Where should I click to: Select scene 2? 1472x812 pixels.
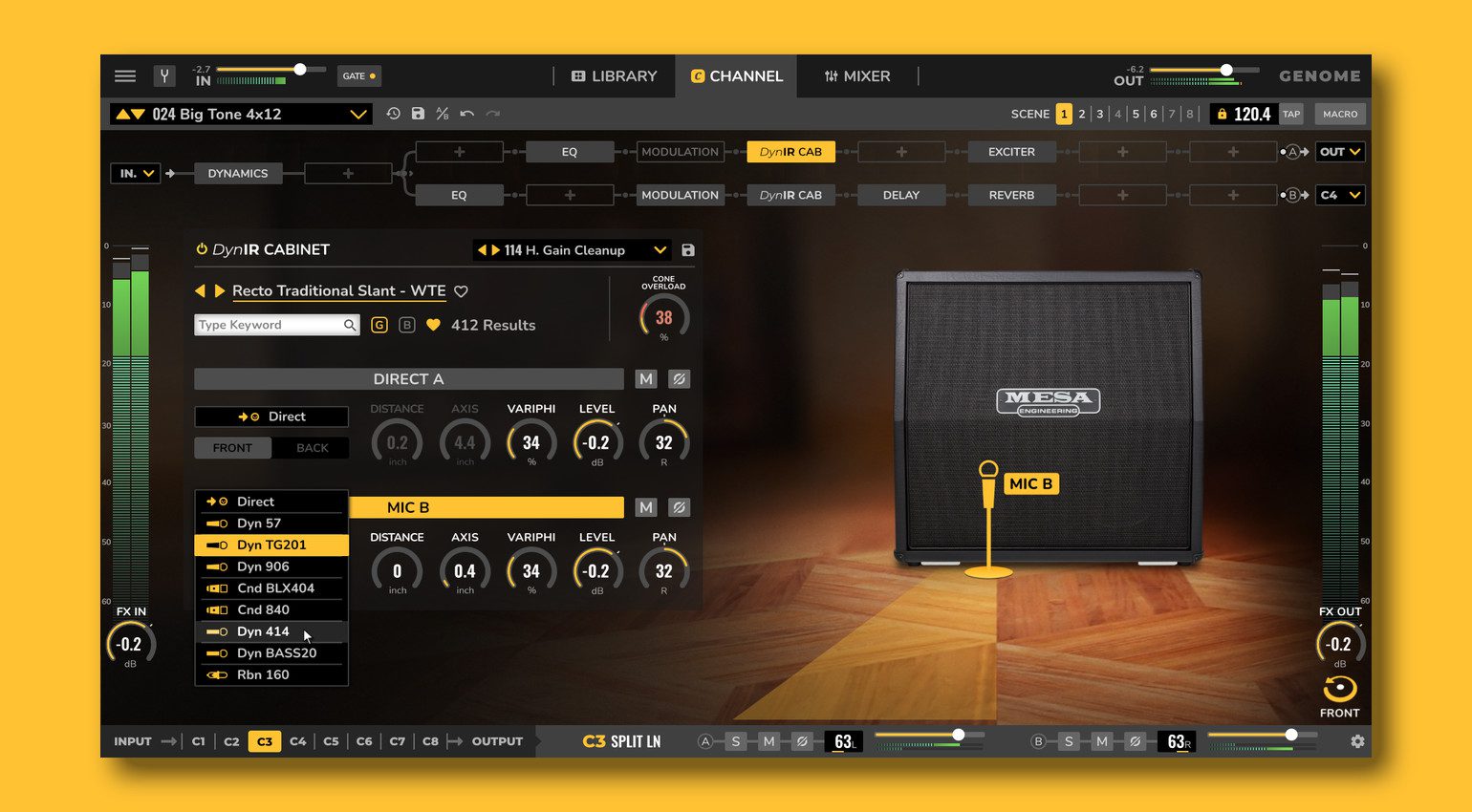(1082, 114)
